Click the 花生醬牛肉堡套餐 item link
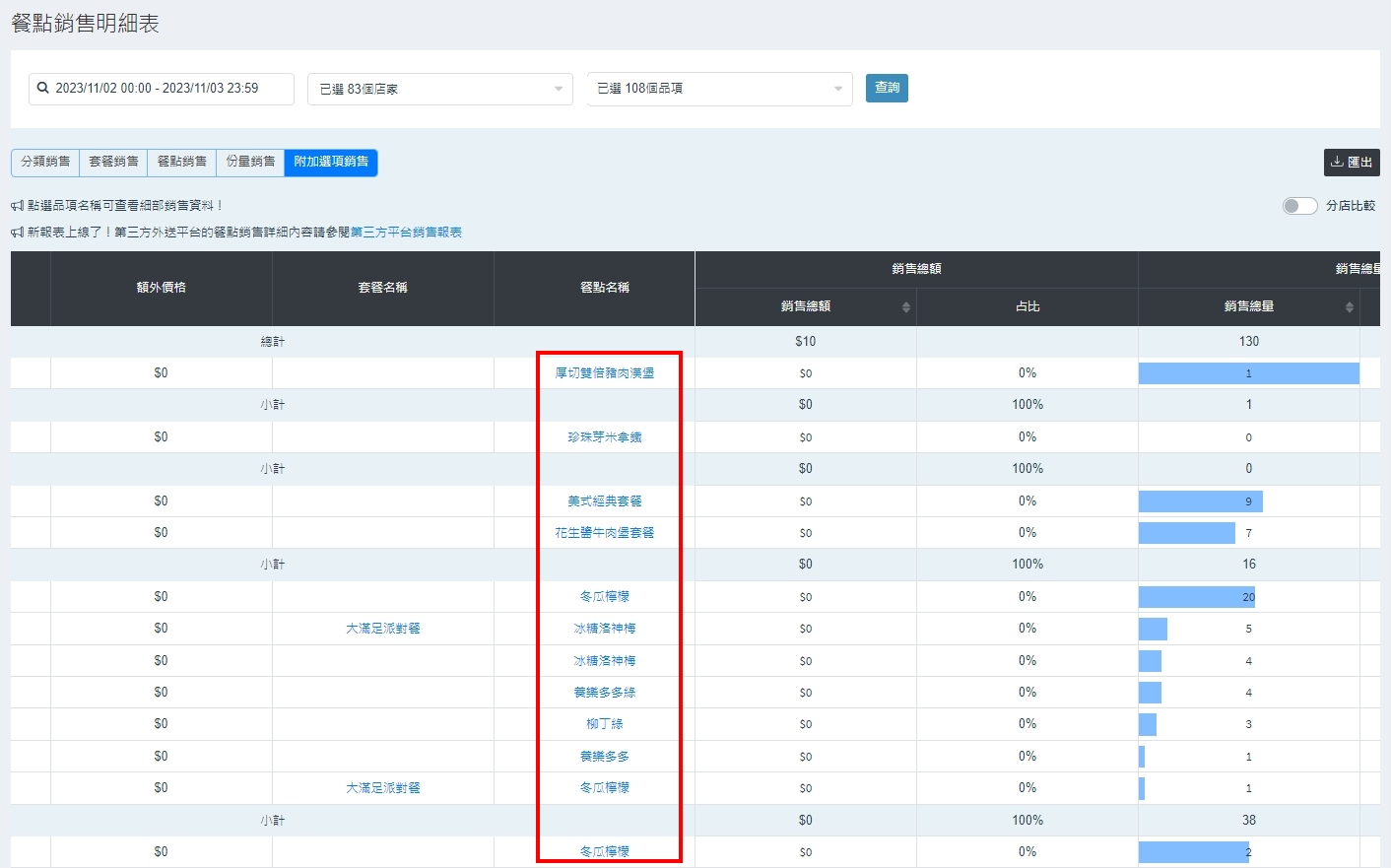Viewport: 1391px width, 868px height. coord(605,533)
